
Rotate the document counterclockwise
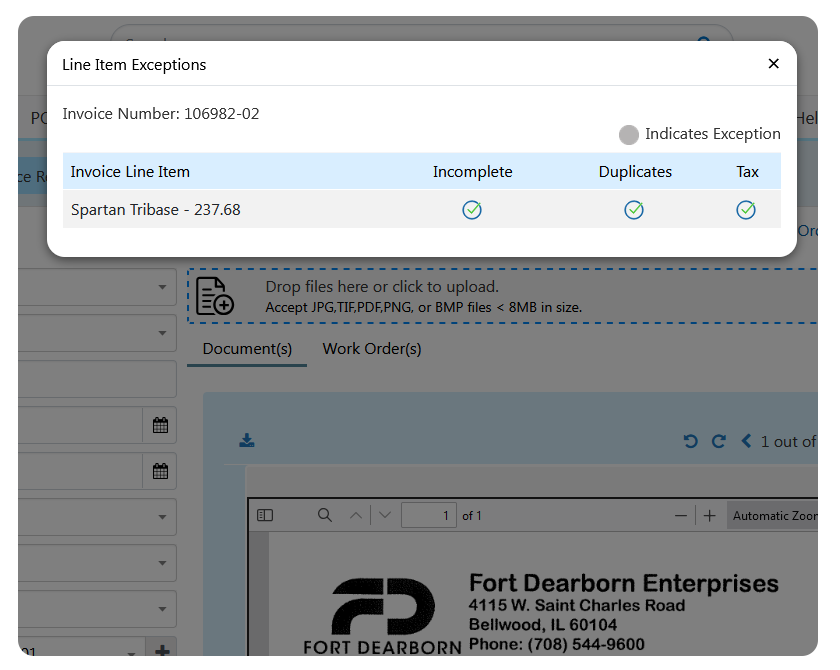[x=690, y=440]
